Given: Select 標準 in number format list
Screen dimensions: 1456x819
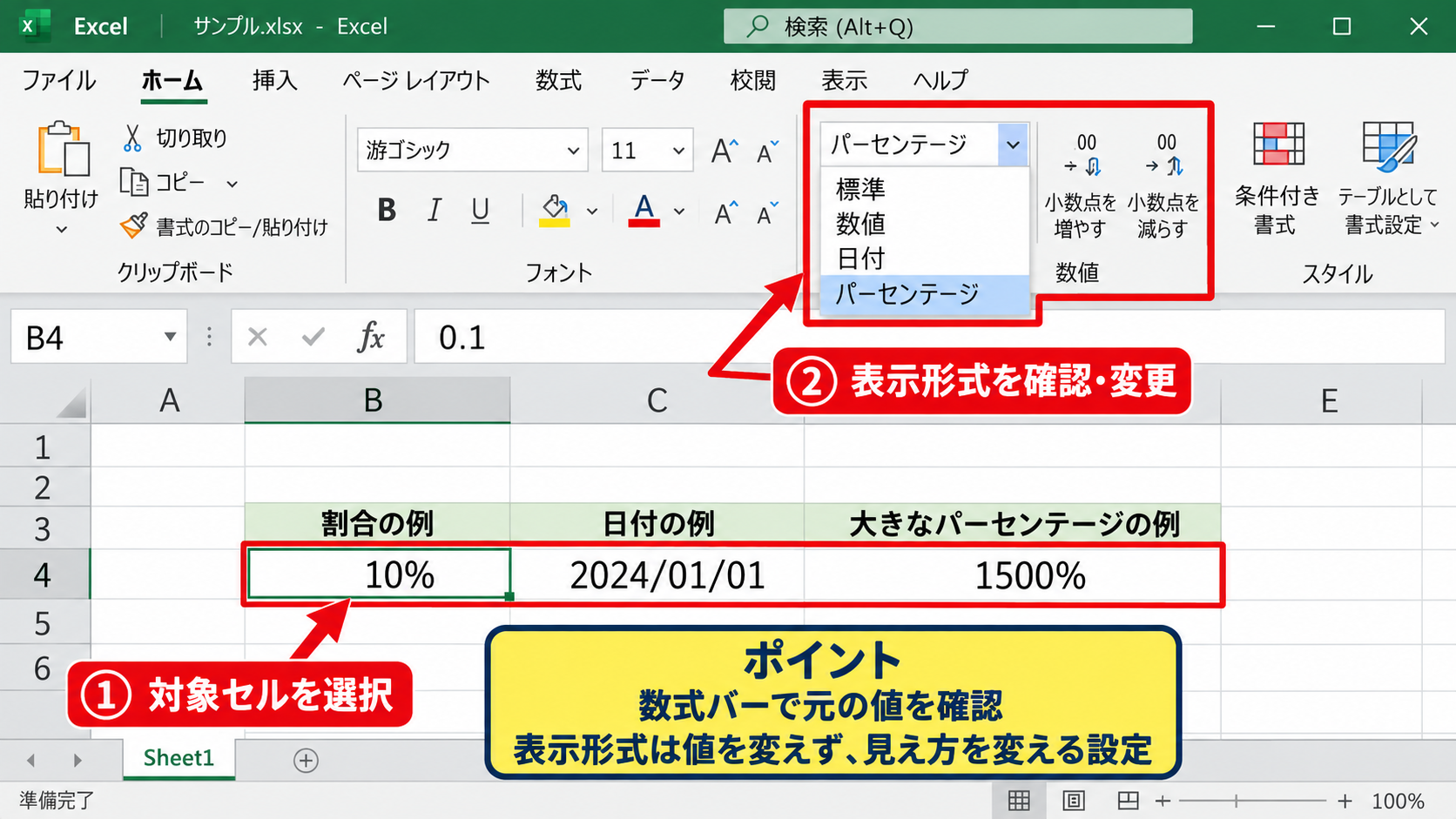Looking at the screenshot, I should point(925,189).
